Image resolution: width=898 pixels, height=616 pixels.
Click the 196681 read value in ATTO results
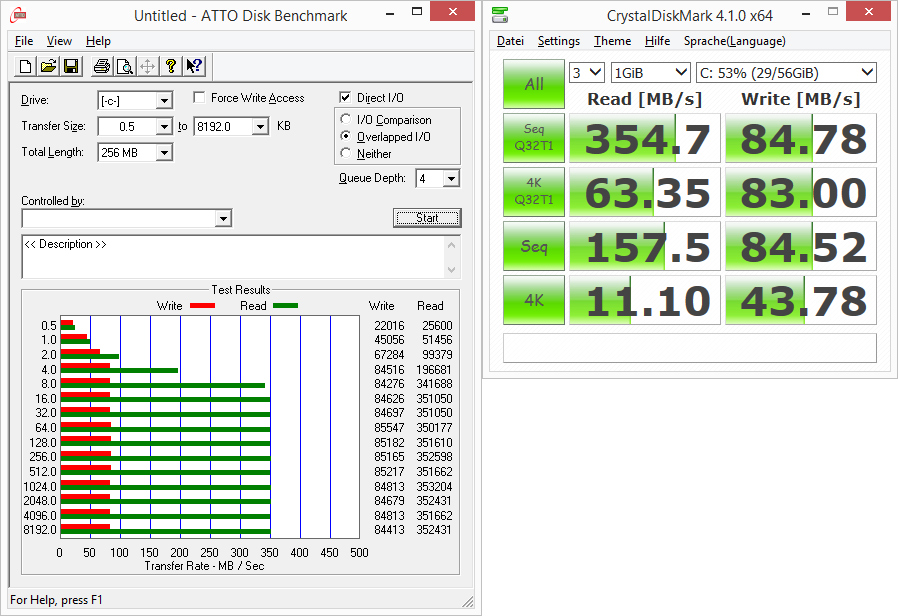[x=434, y=370]
